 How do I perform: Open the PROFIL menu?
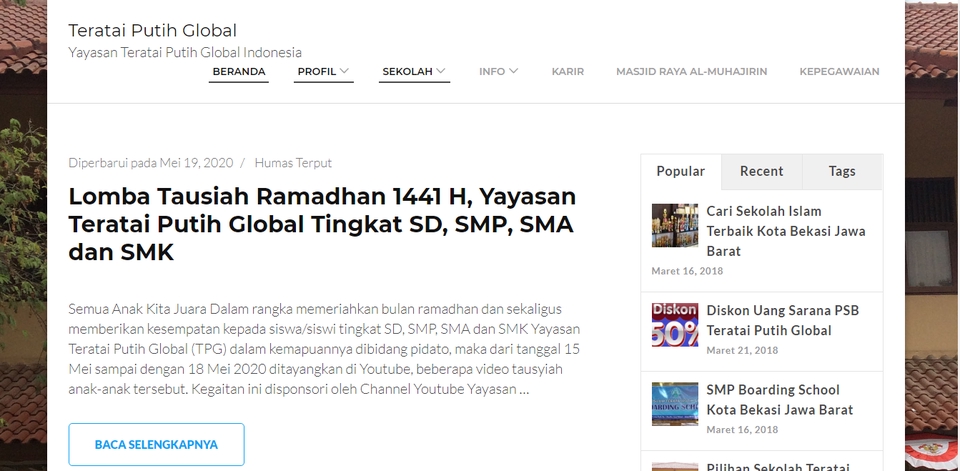pyautogui.click(x=317, y=72)
